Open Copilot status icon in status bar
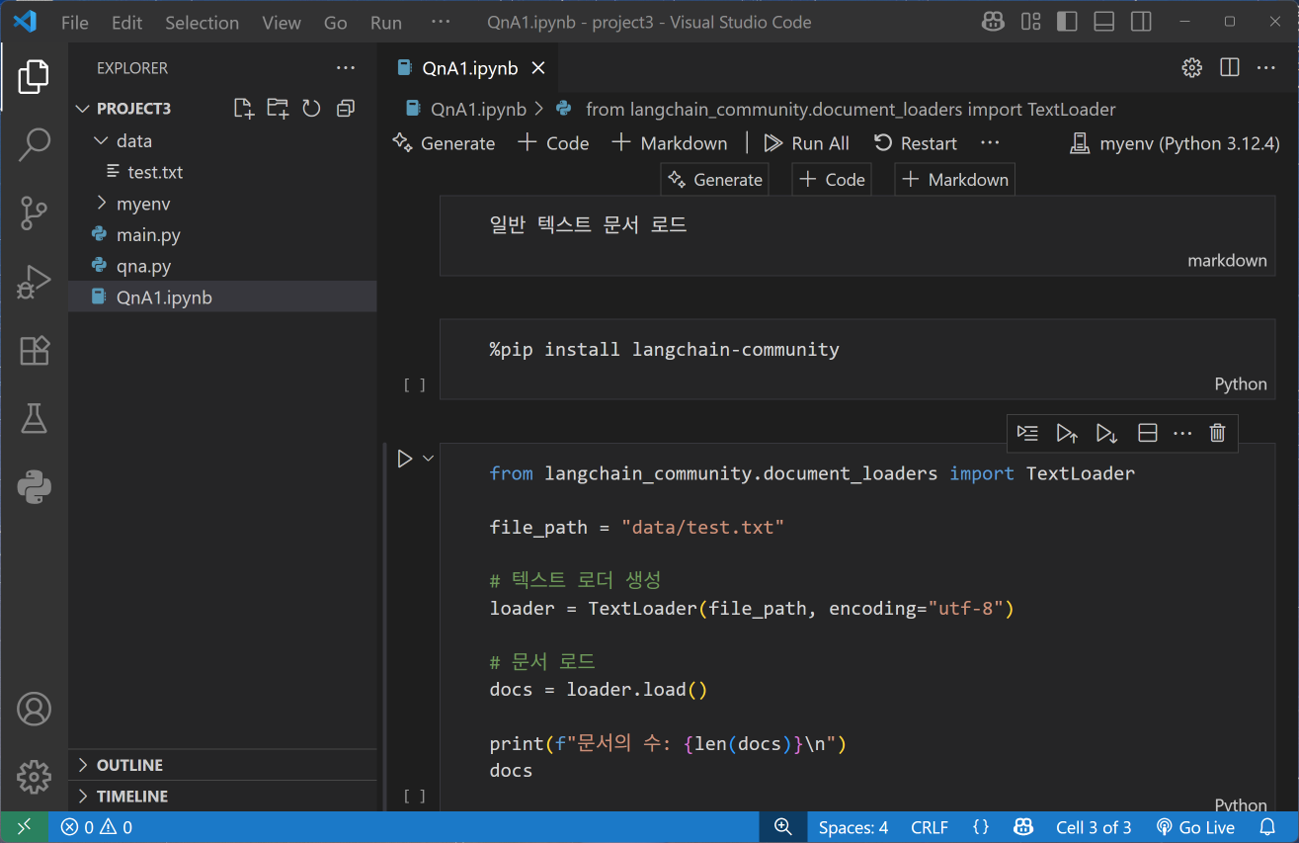1299x843 pixels. click(1023, 827)
